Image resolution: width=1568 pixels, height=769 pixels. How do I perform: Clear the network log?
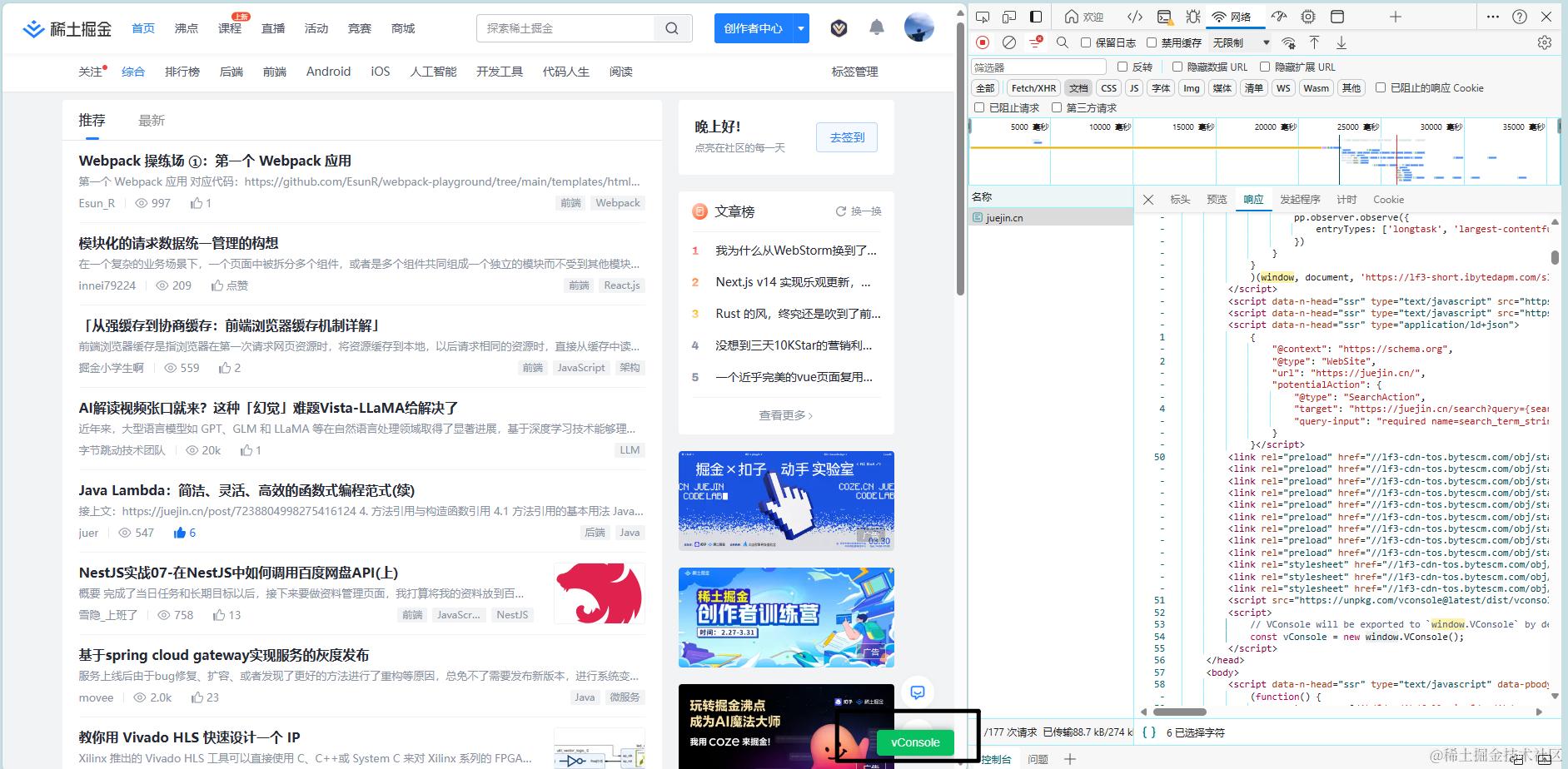click(x=1009, y=42)
